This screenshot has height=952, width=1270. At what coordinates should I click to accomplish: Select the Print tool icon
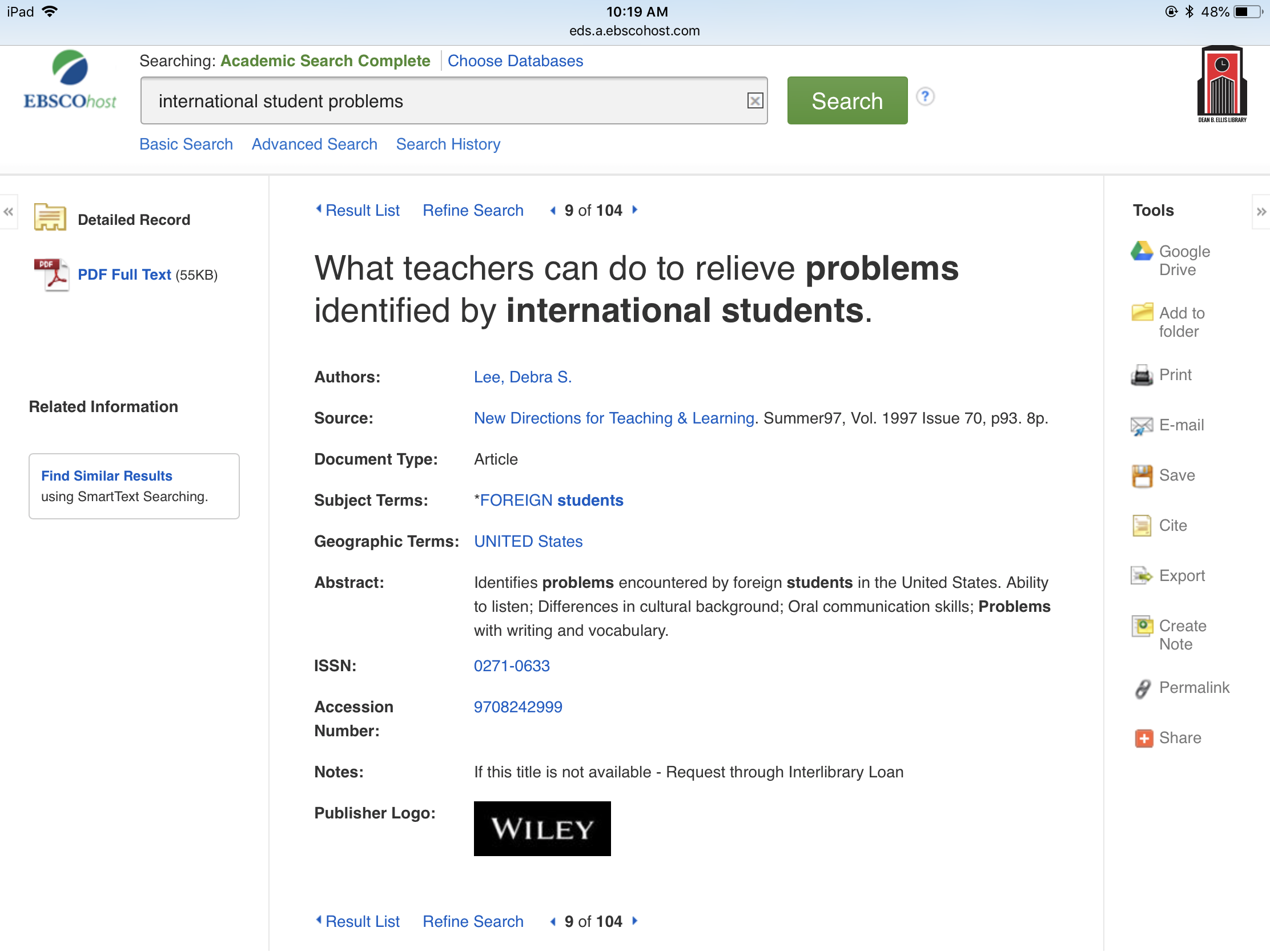(1142, 376)
